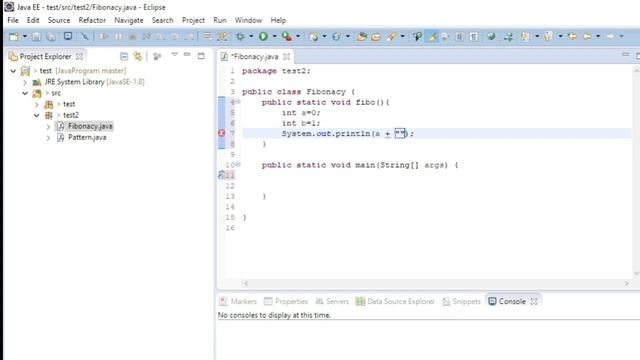
Task: Click the Skip All Breakpoints icon
Action: 84,37
